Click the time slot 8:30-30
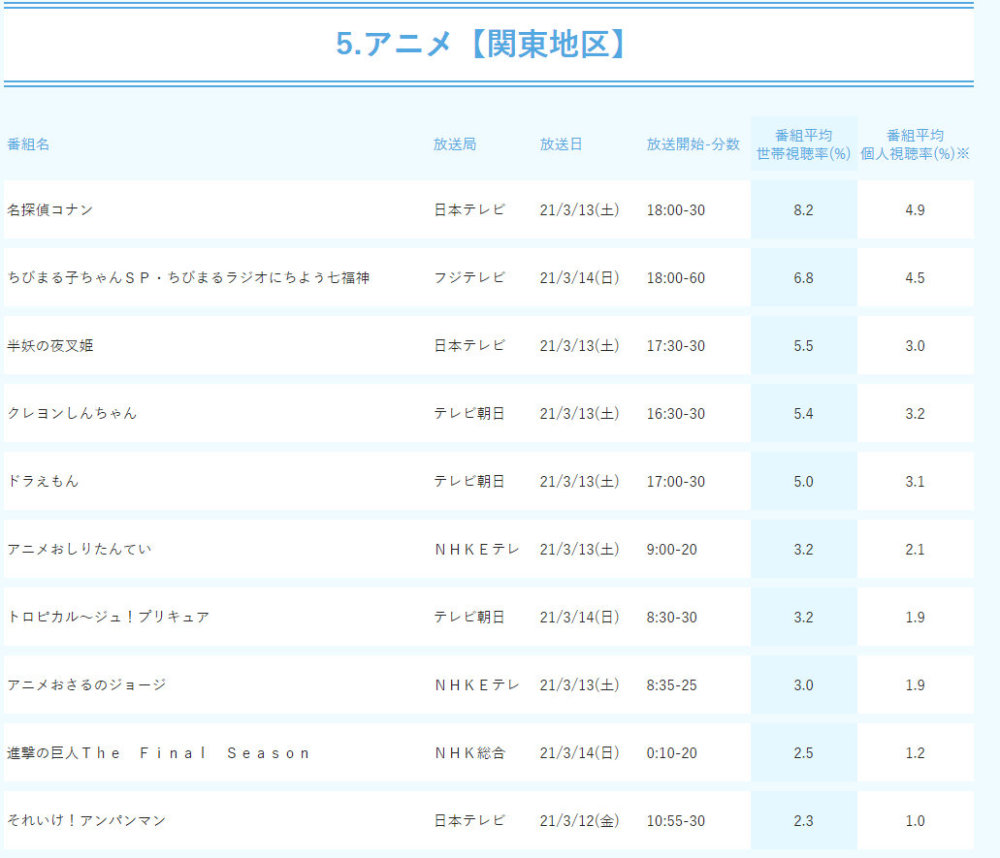The width and height of the screenshot is (1000, 858). click(672, 617)
